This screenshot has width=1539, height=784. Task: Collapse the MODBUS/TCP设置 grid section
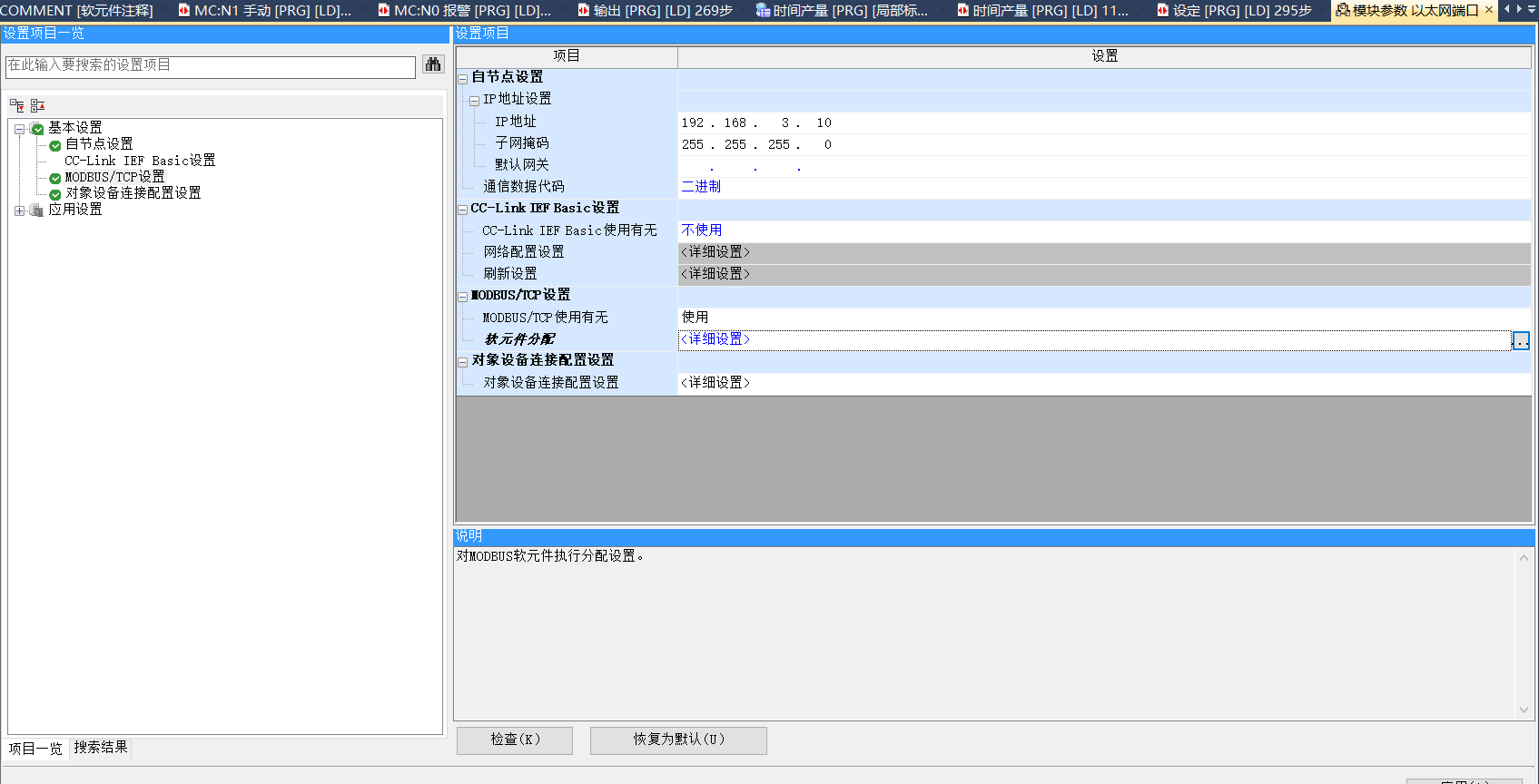(462, 297)
